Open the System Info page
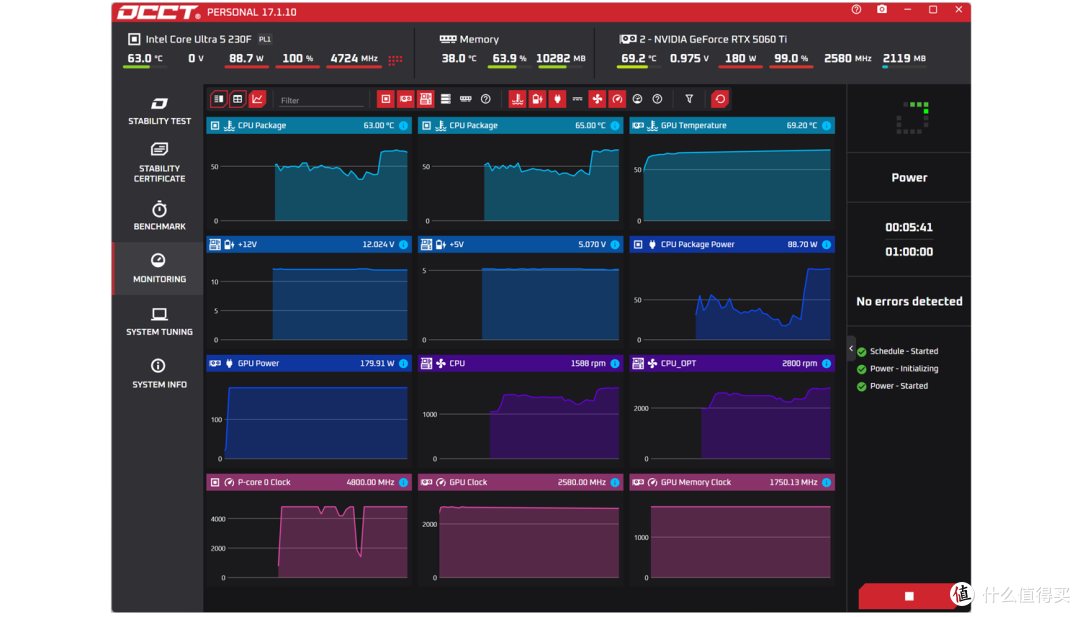This screenshot has height=617, width=1080. tap(159, 374)
